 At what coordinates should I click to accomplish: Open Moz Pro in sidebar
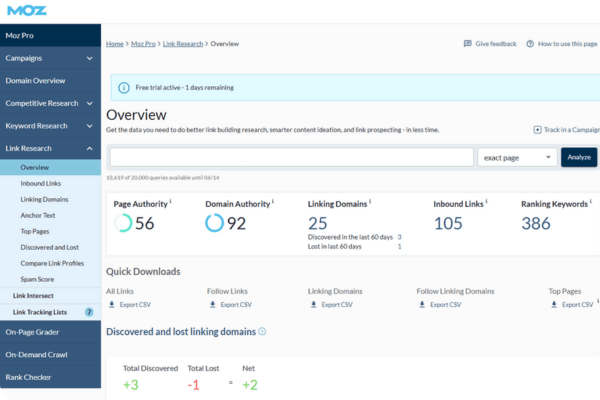click(51, 35)
